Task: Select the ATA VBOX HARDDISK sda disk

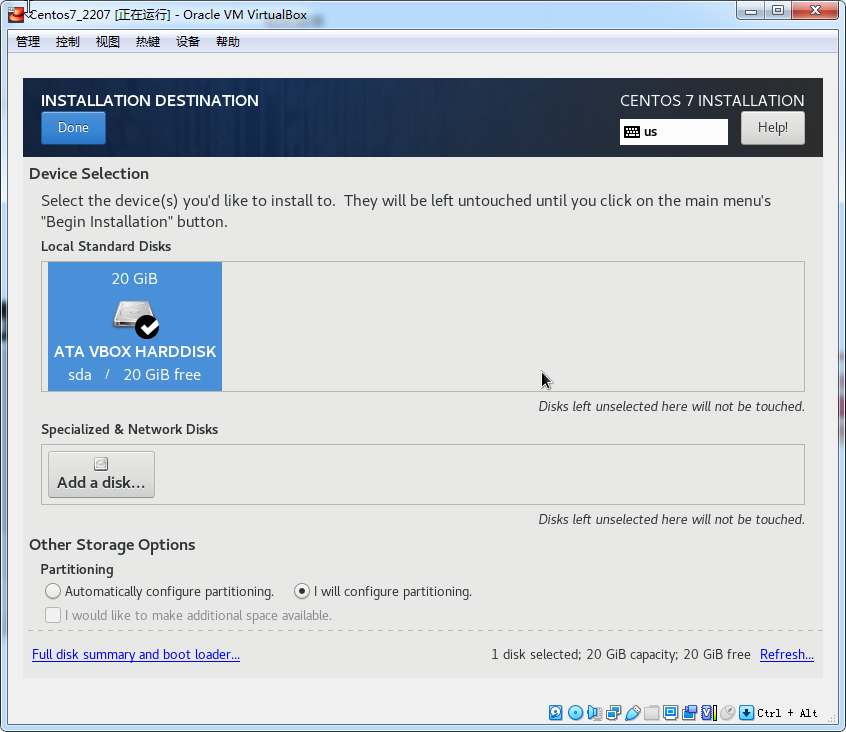Action: [x=135, y=326]
